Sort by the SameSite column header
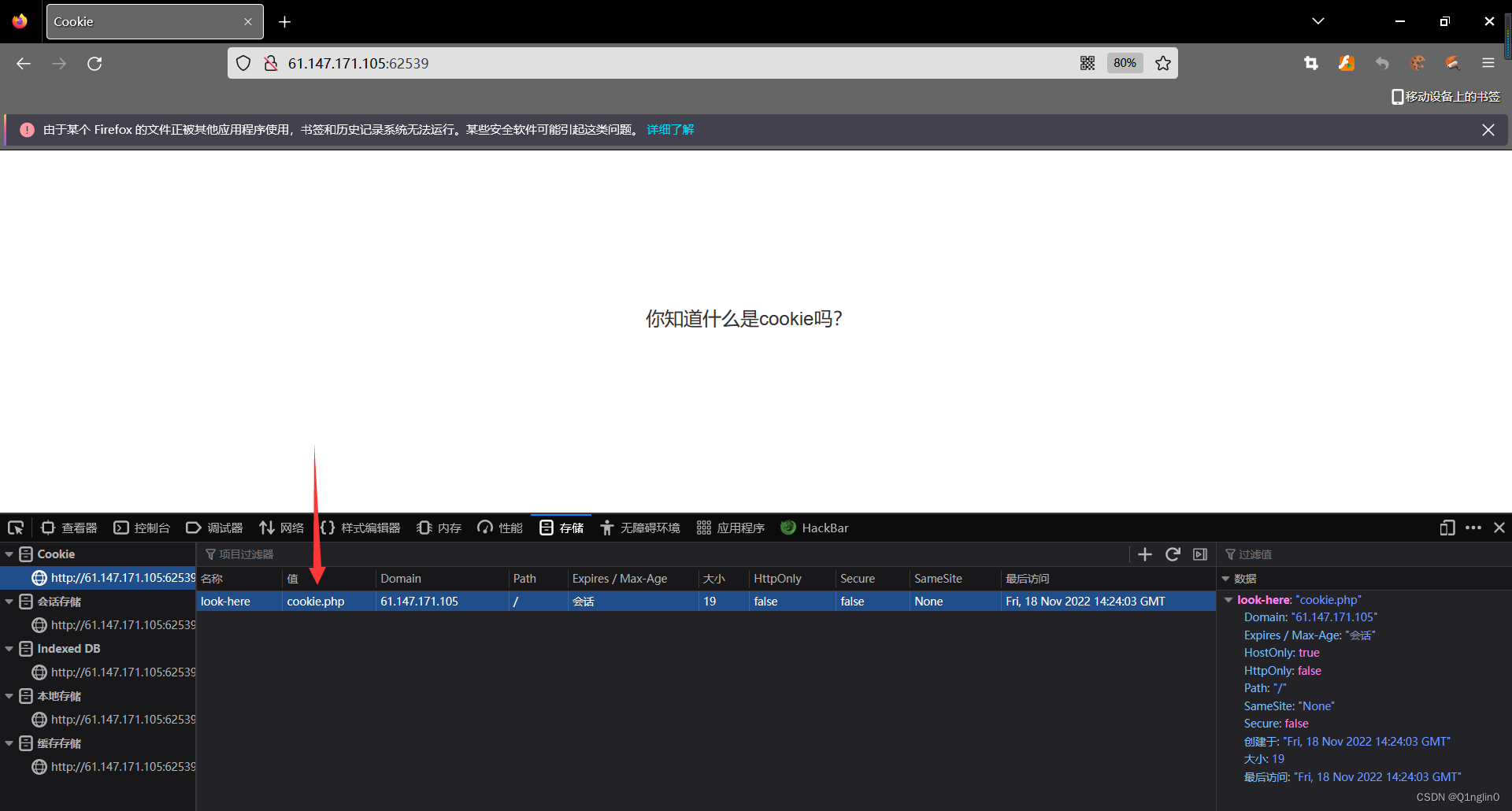1512x811 pixels. (x=955, y=579)
